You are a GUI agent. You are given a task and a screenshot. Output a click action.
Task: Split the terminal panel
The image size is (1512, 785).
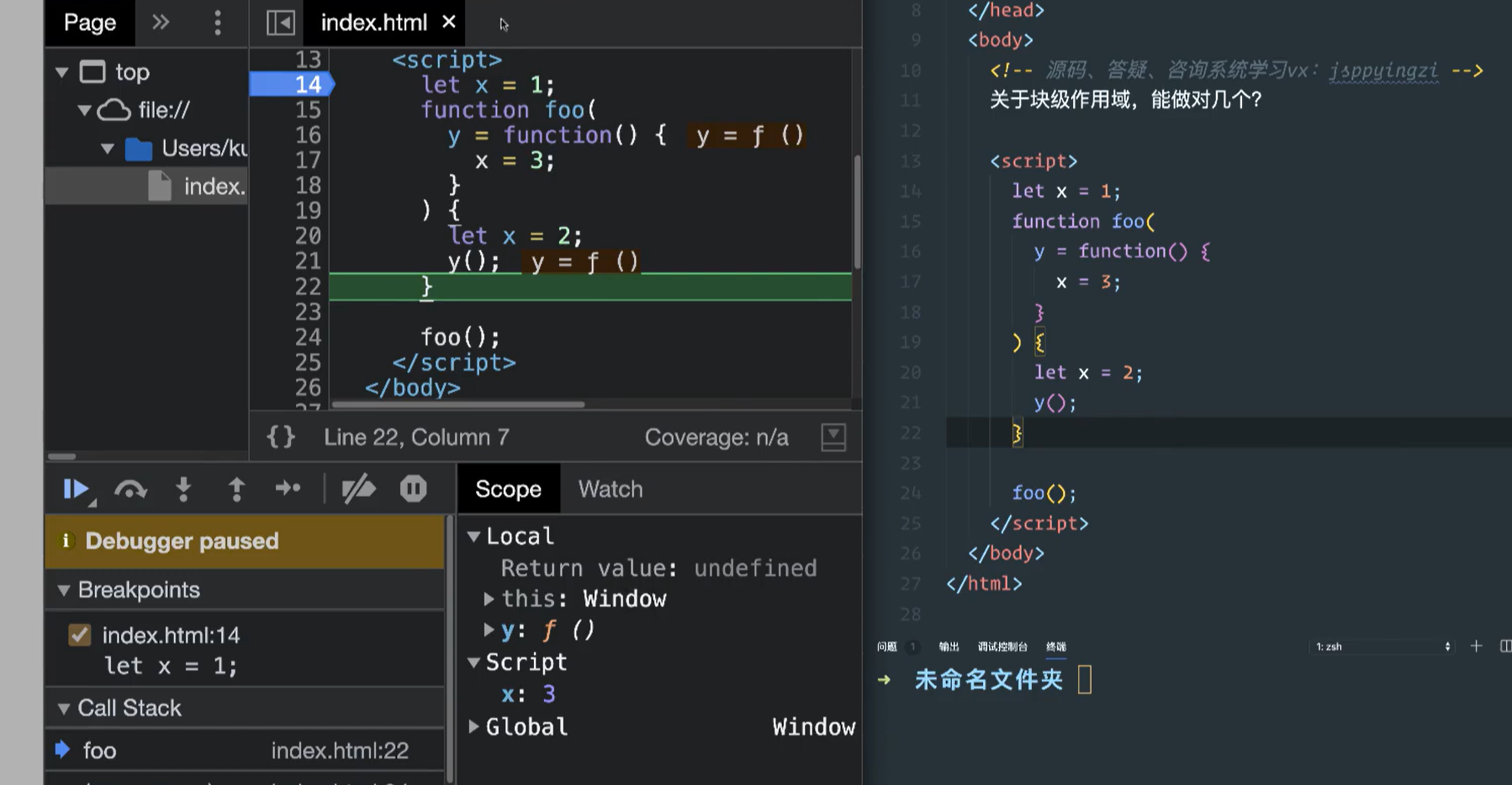[1505, 645]
